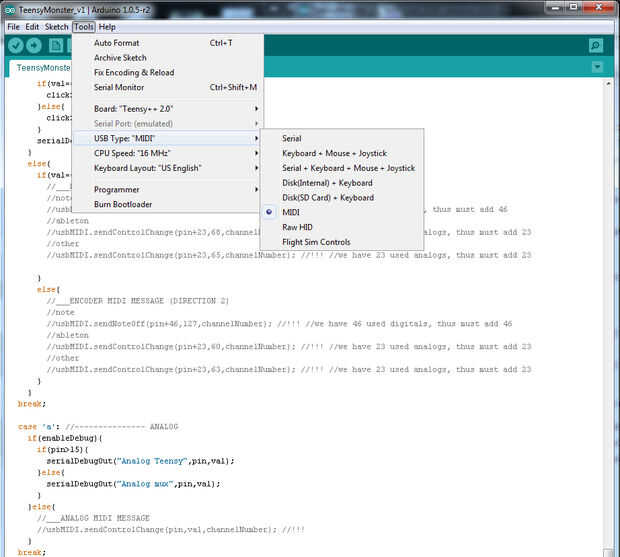The width and height of the screenshot is (620, 557).
Task: Select Fix Encoding & Reload
Action: [x=168, y=73]
